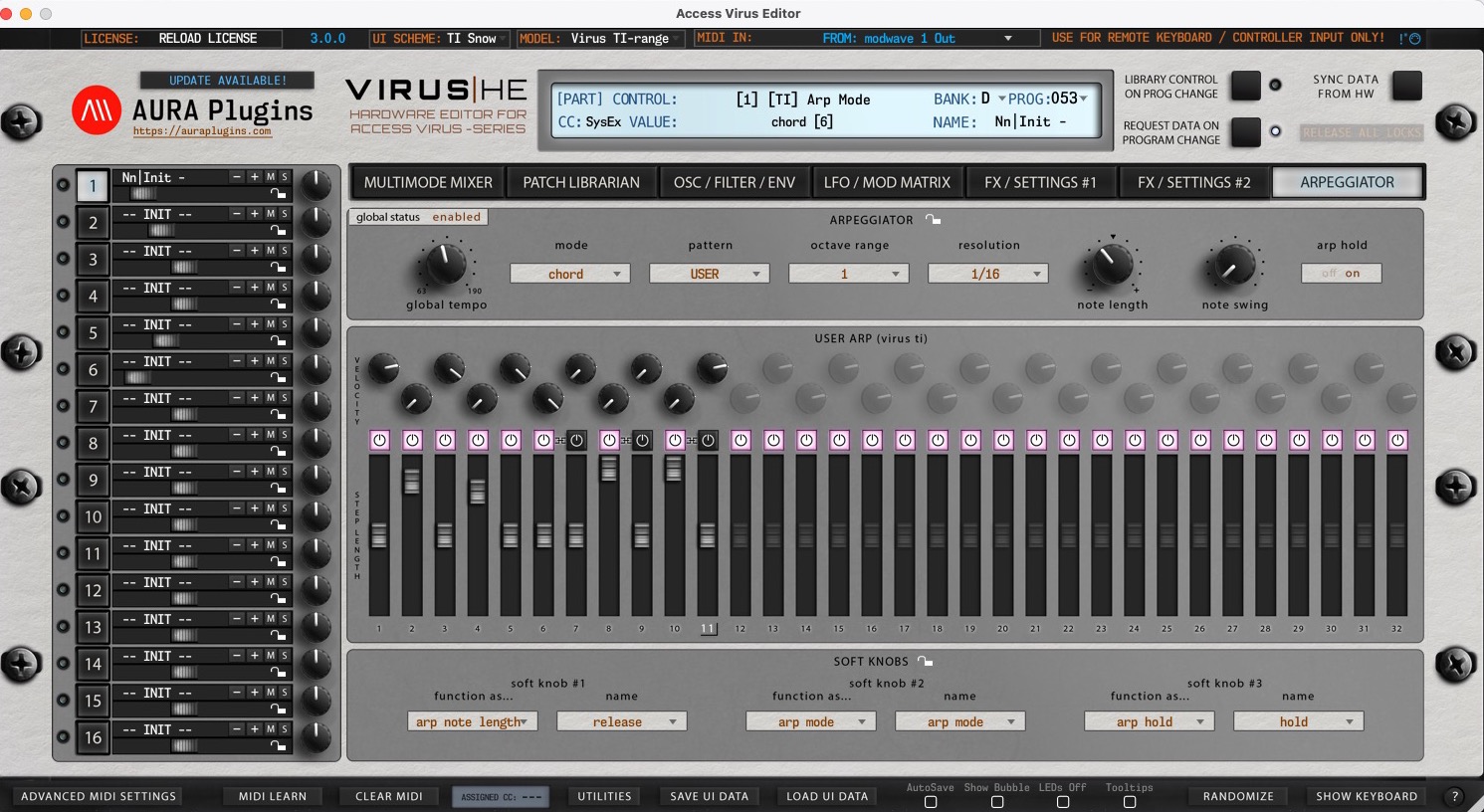Click the lock icon beside ARPEGGIATOR title

point(933,220)
